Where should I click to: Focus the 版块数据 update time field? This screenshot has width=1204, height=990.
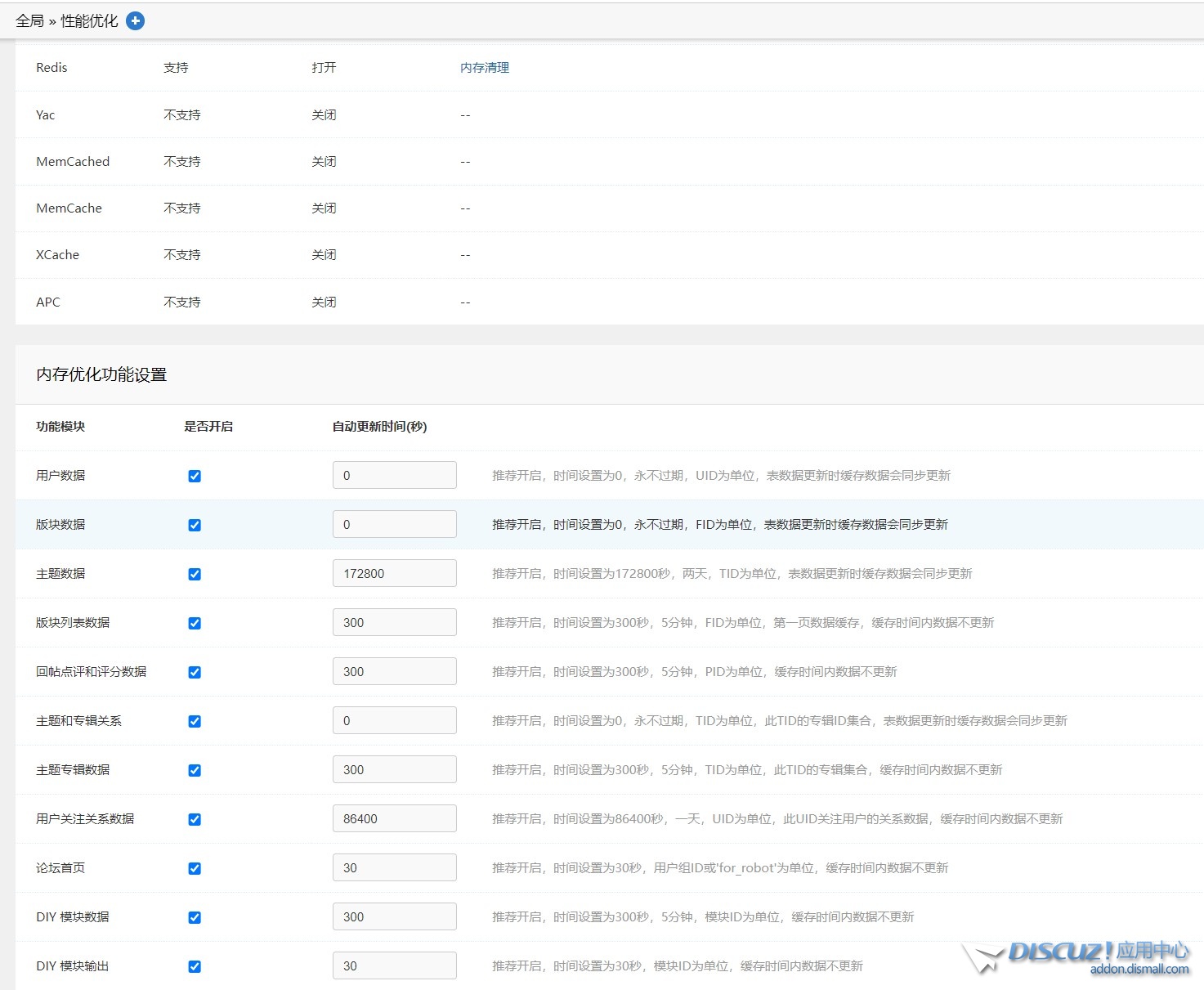[x=395, y=524]
